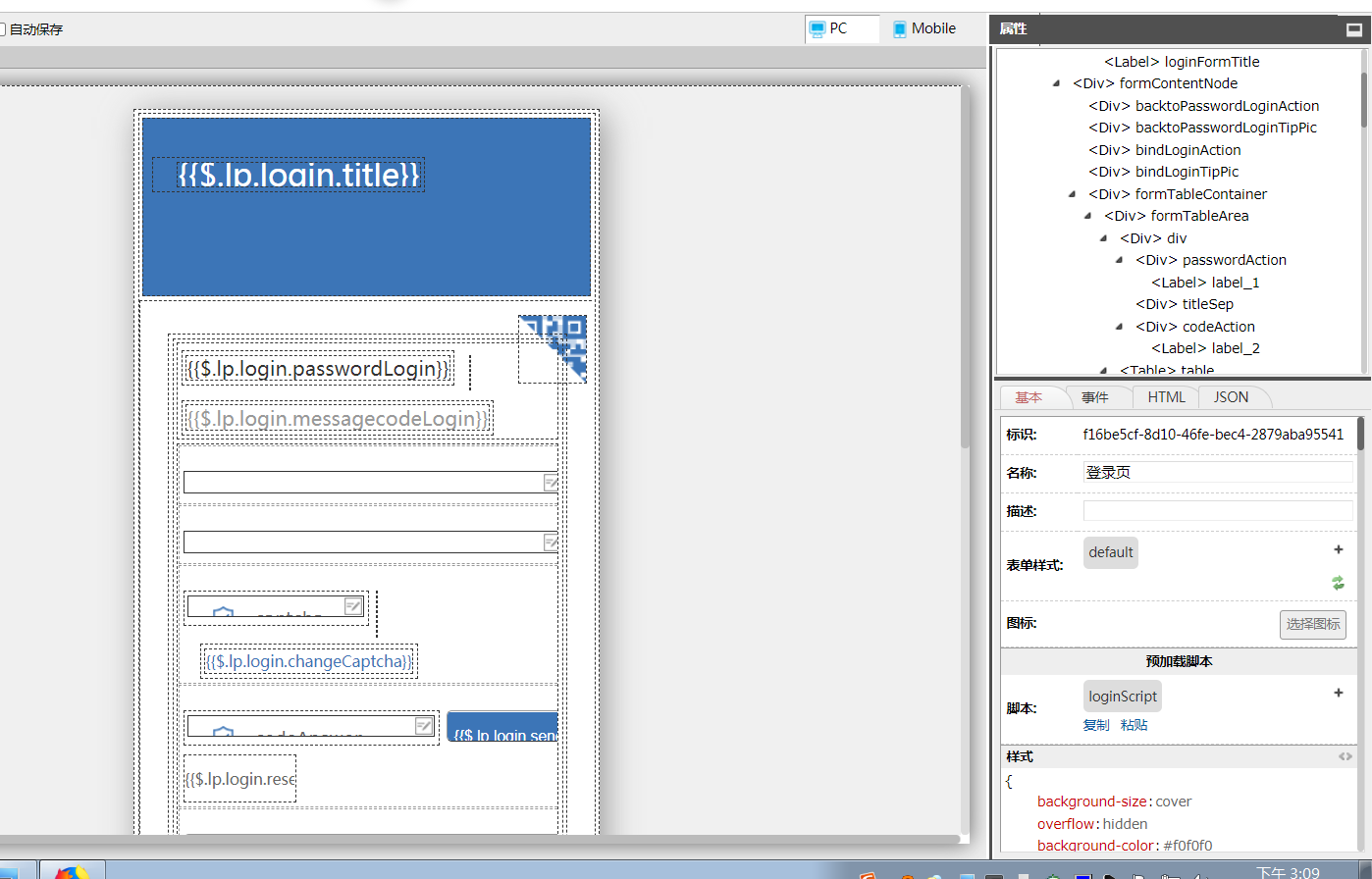Select the {{$.lp.login.passwordLogin}} label
This screenshot has width=1372, height=879.
click(x=318, y=369)
